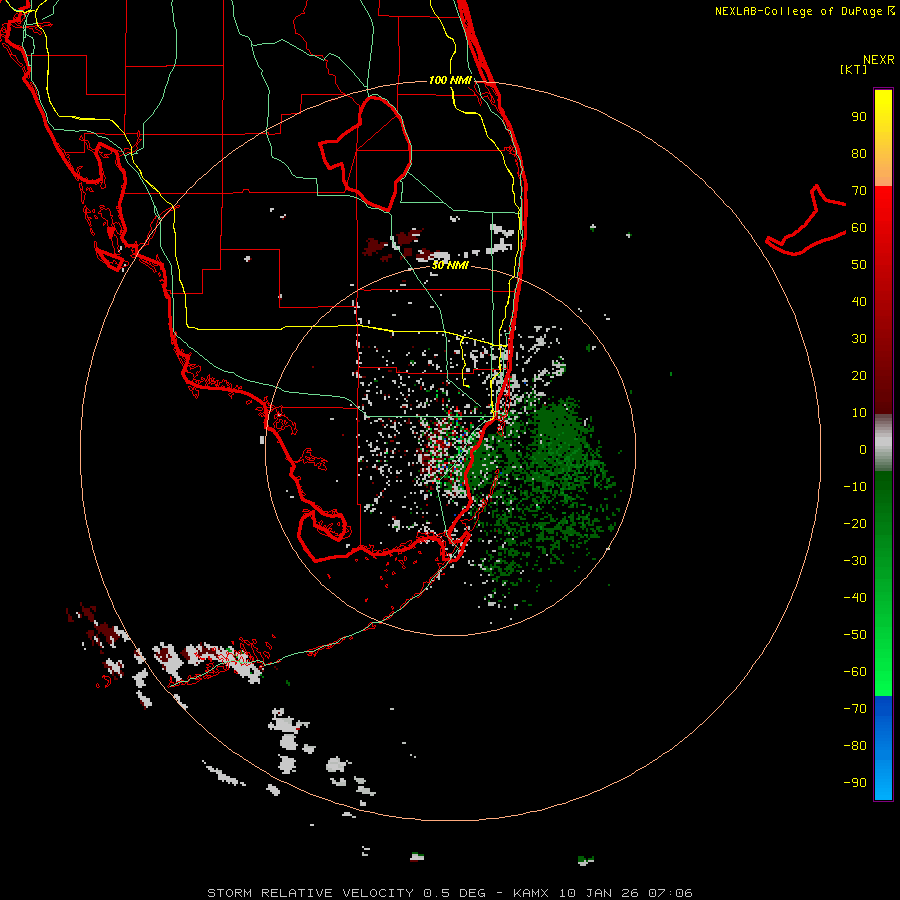Click the 0 value on the velocity scale

coord(863,449)
